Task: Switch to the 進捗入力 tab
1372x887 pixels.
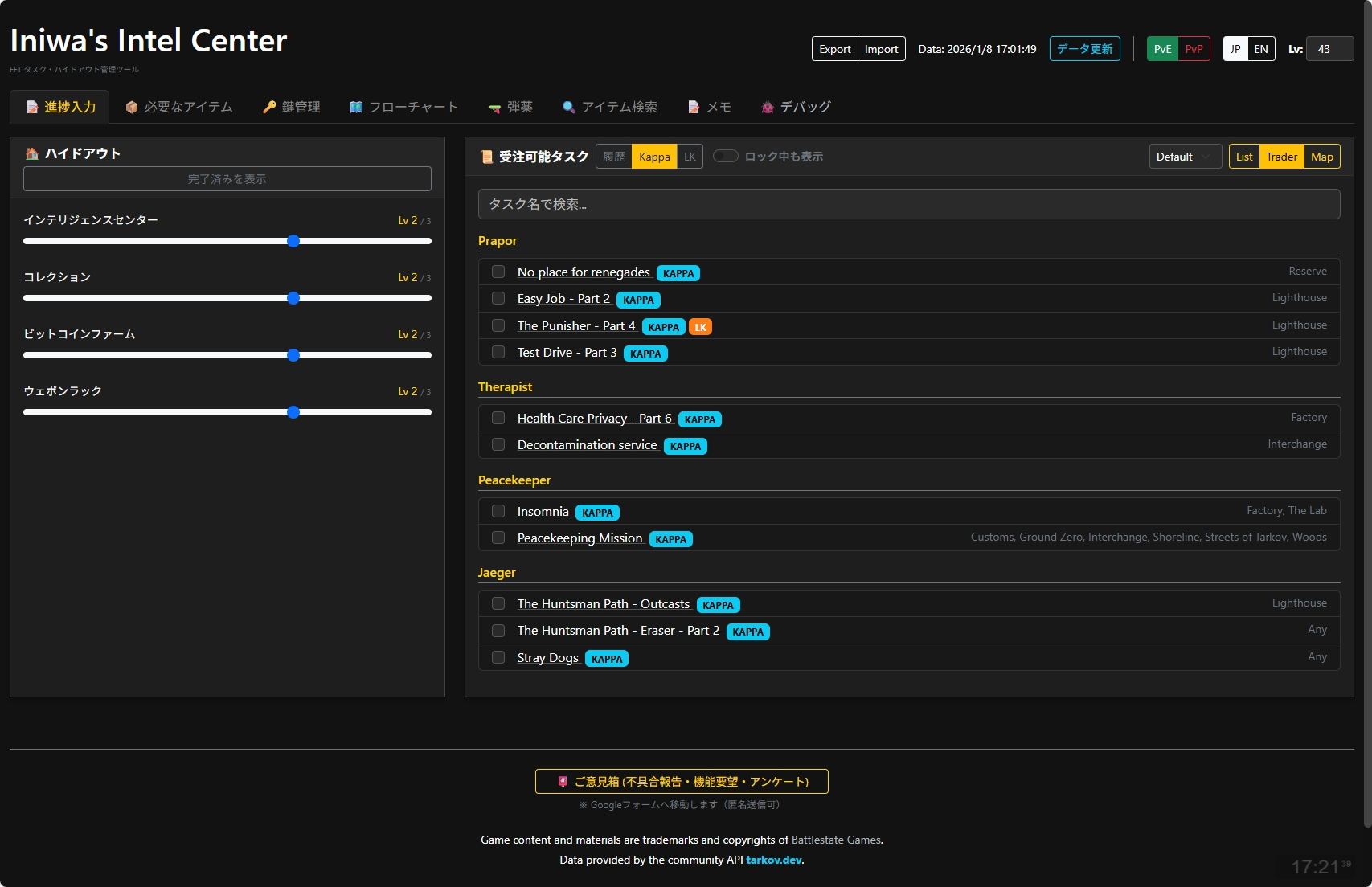Action: pyautogui.click(x=61, y=107)
